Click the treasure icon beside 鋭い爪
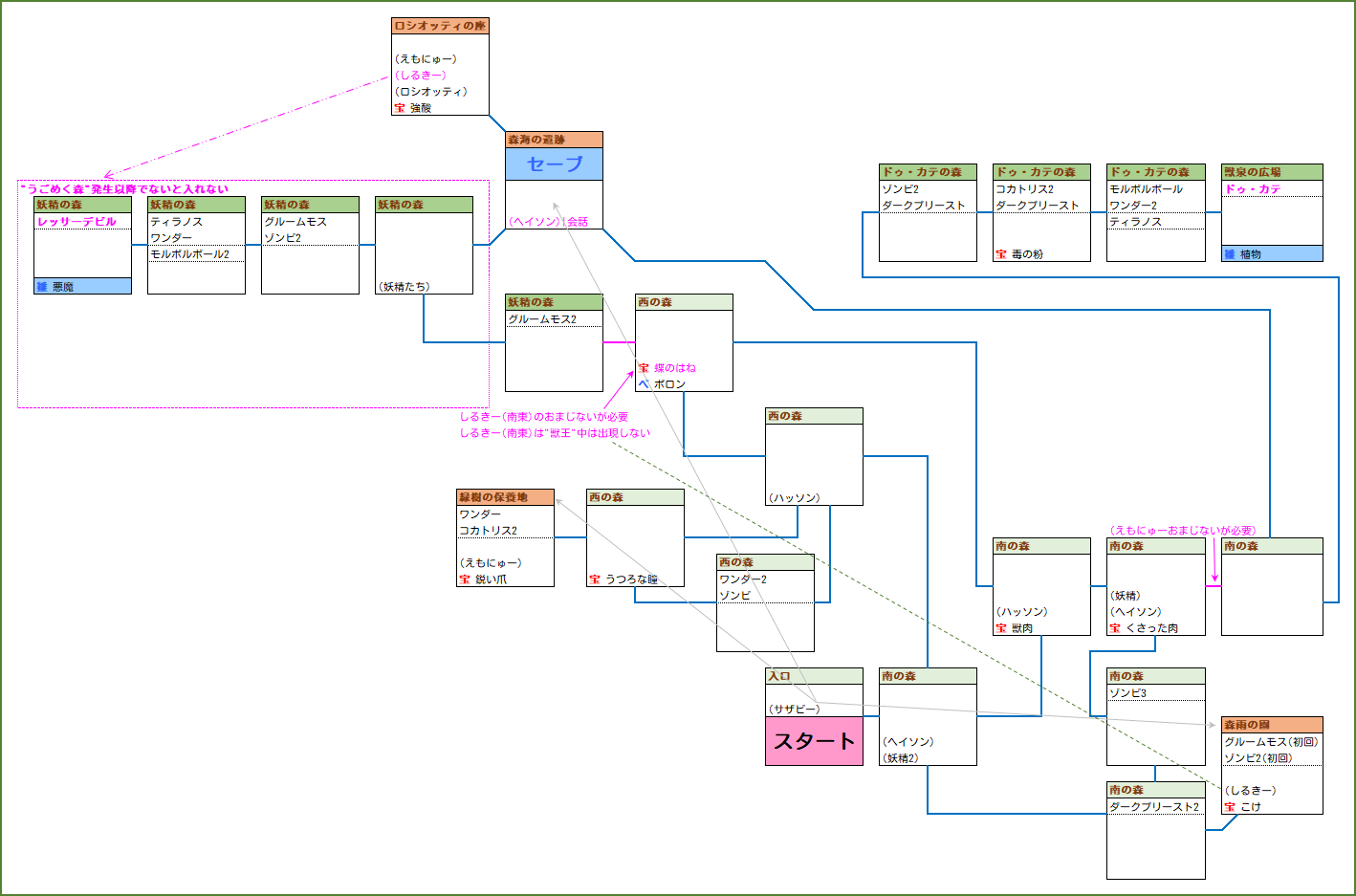This screenshot has height=896, width=1356. (465, 579)
